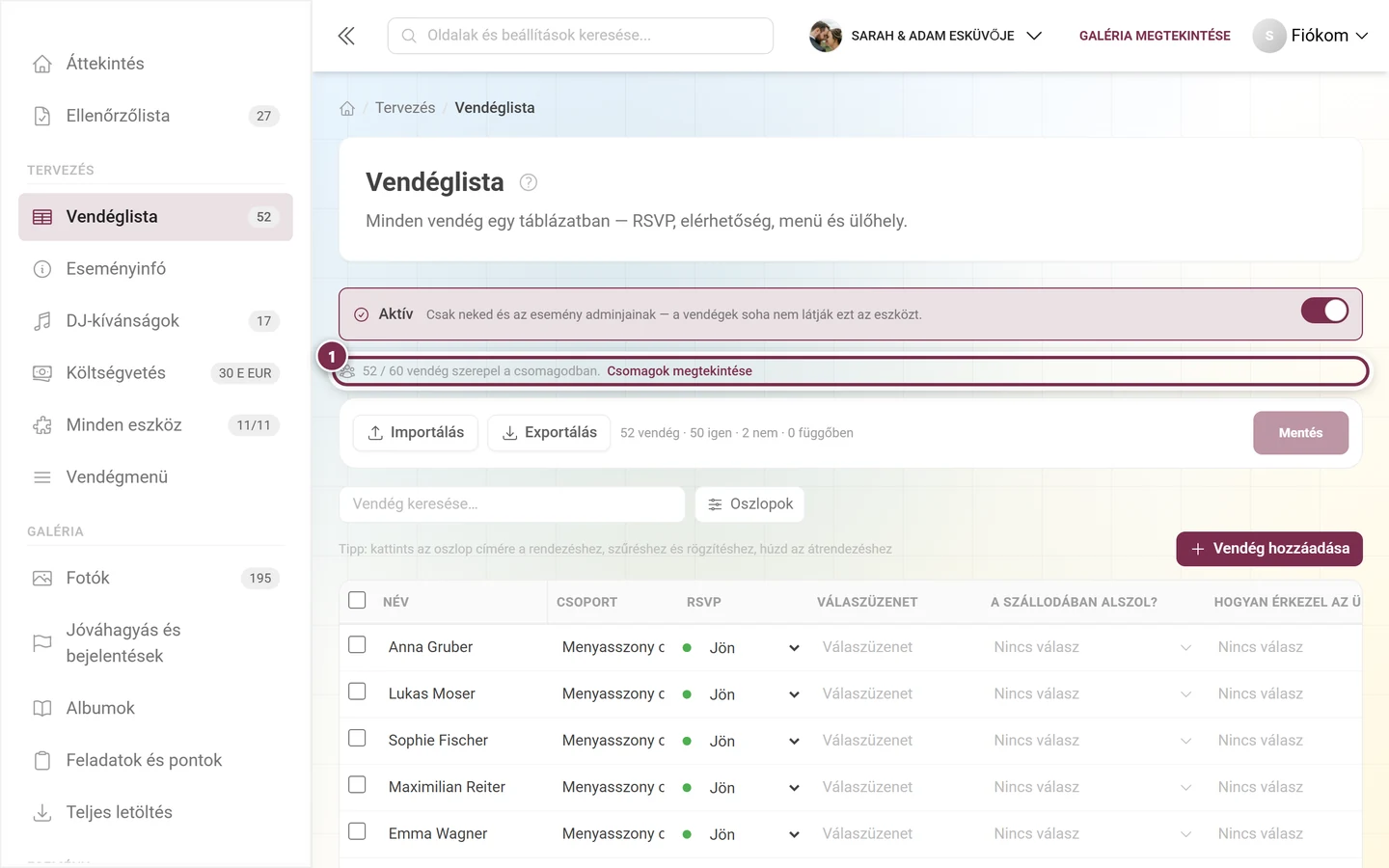Focus the Oldalak és beállítások keresése field

tap(581, 36)
